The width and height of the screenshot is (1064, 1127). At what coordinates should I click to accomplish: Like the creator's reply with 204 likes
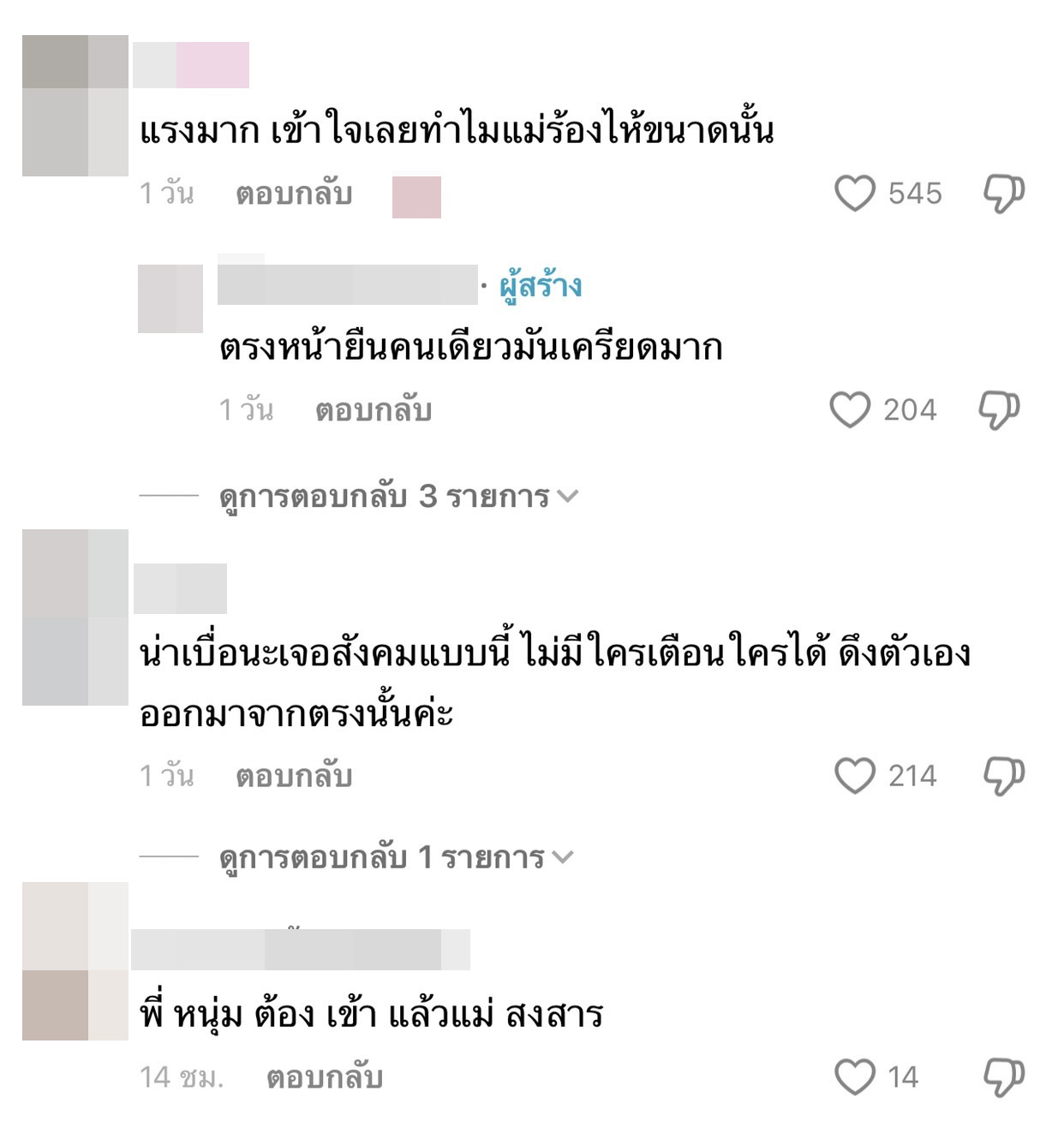850,409
